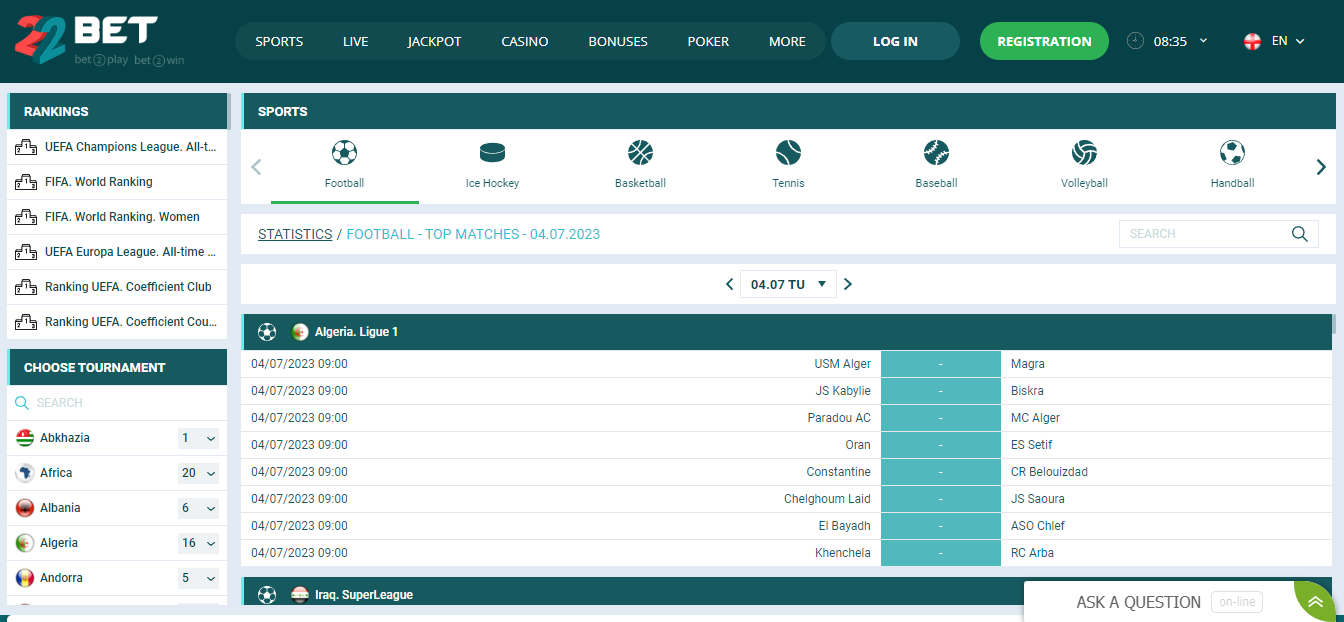The image size is (1344, 622).
Task: Expand the Africa tournament list
Action: click(198, 473)
